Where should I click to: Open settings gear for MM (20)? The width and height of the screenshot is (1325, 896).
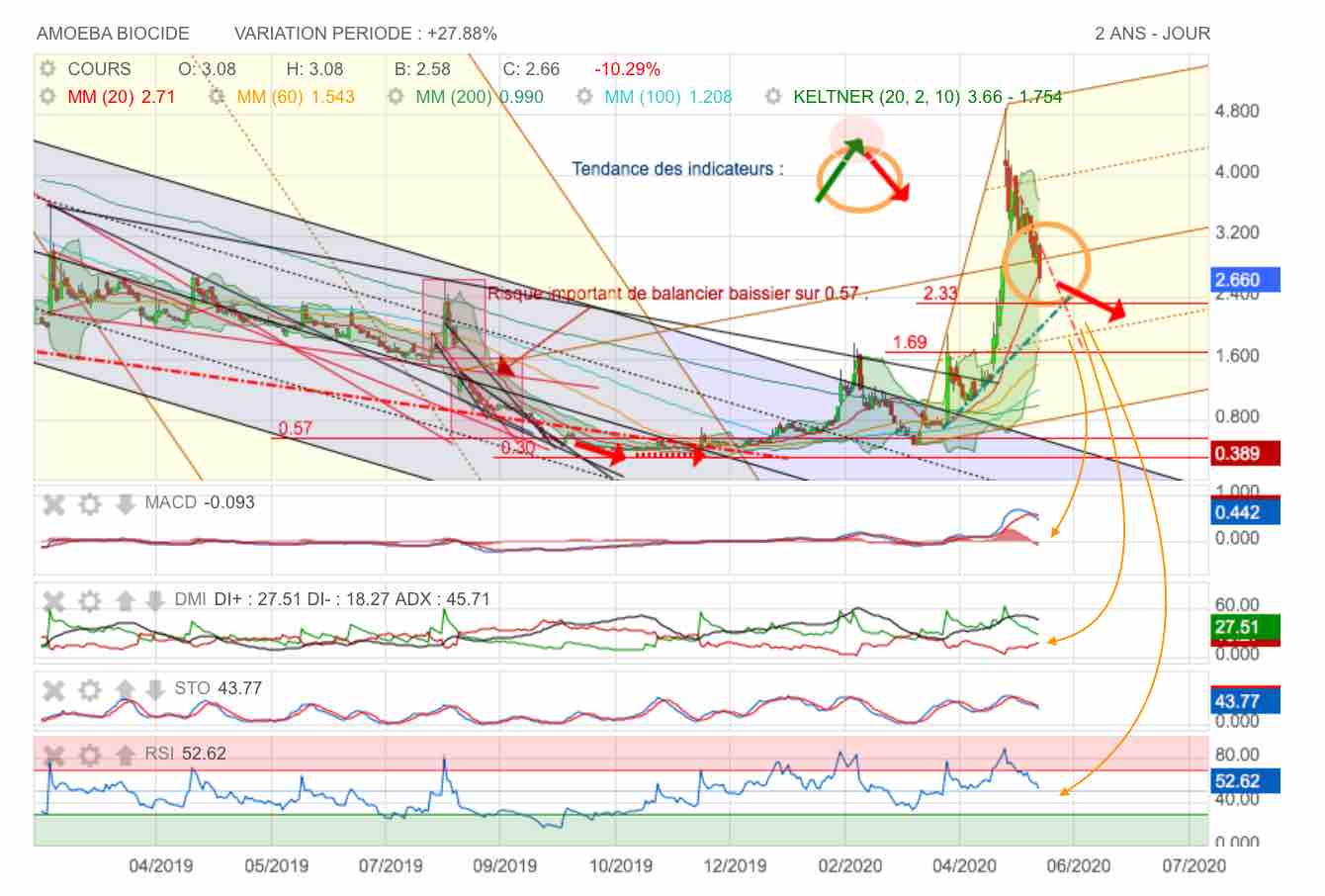(x=46, y=97)
